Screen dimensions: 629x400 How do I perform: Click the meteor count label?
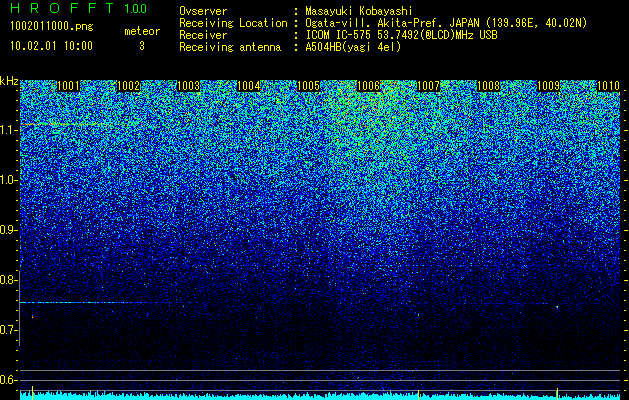click(142, 31)
